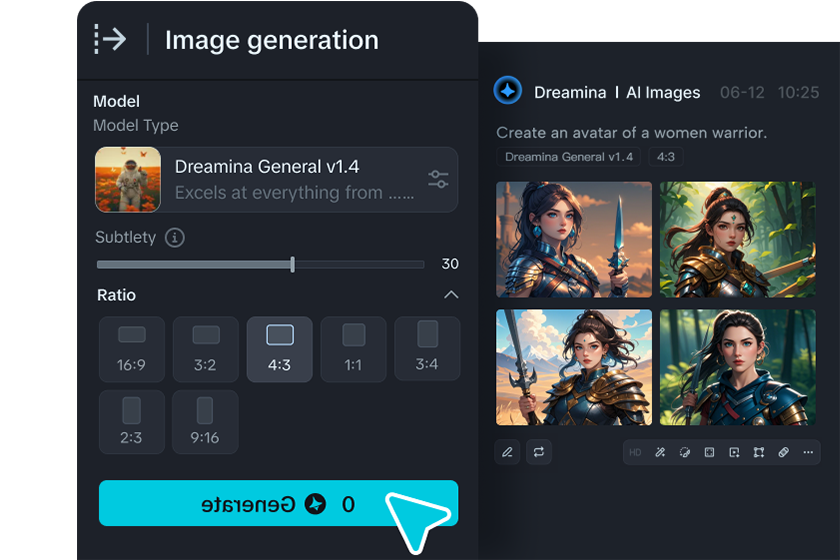840x560 pixels.
Task: Adjust the Subtlety slider handle
Action: (292, 264)
